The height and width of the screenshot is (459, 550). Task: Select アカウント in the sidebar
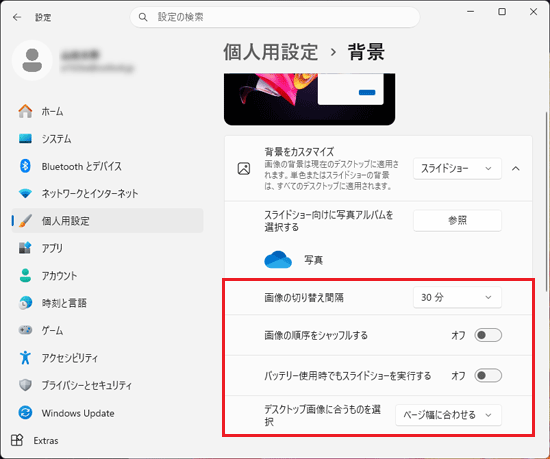(x=107, y=275)
